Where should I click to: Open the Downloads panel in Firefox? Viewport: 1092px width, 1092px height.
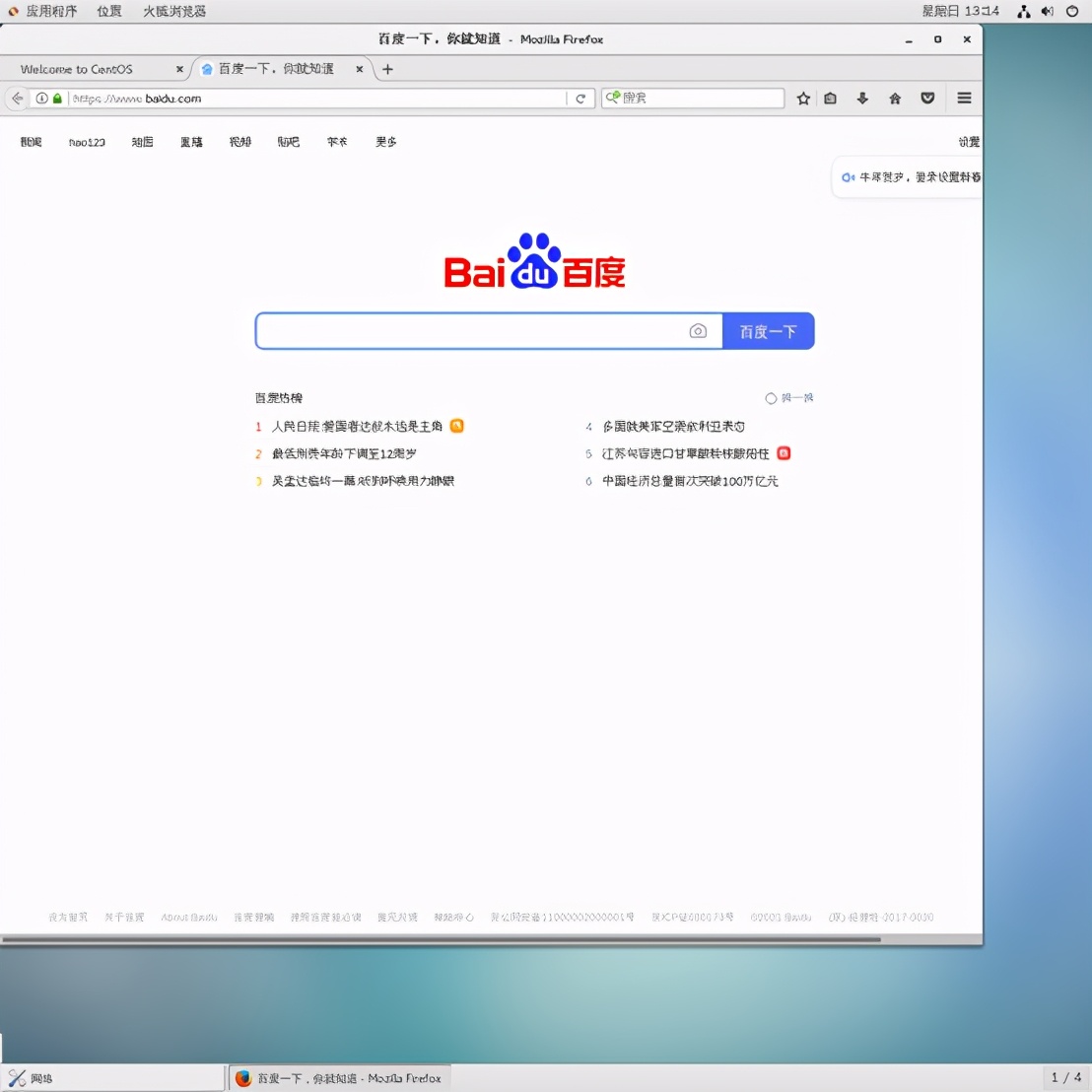[x=861, y=98]
